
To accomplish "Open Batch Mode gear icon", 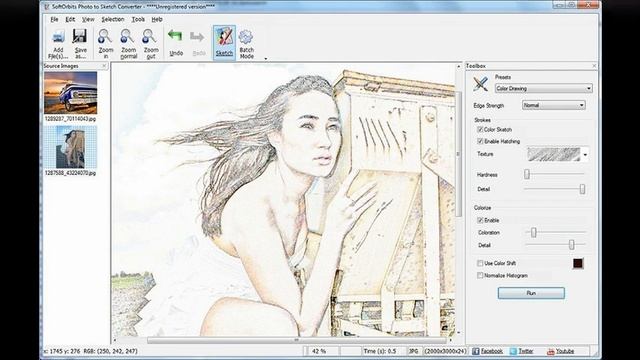I will click(246, 37).
